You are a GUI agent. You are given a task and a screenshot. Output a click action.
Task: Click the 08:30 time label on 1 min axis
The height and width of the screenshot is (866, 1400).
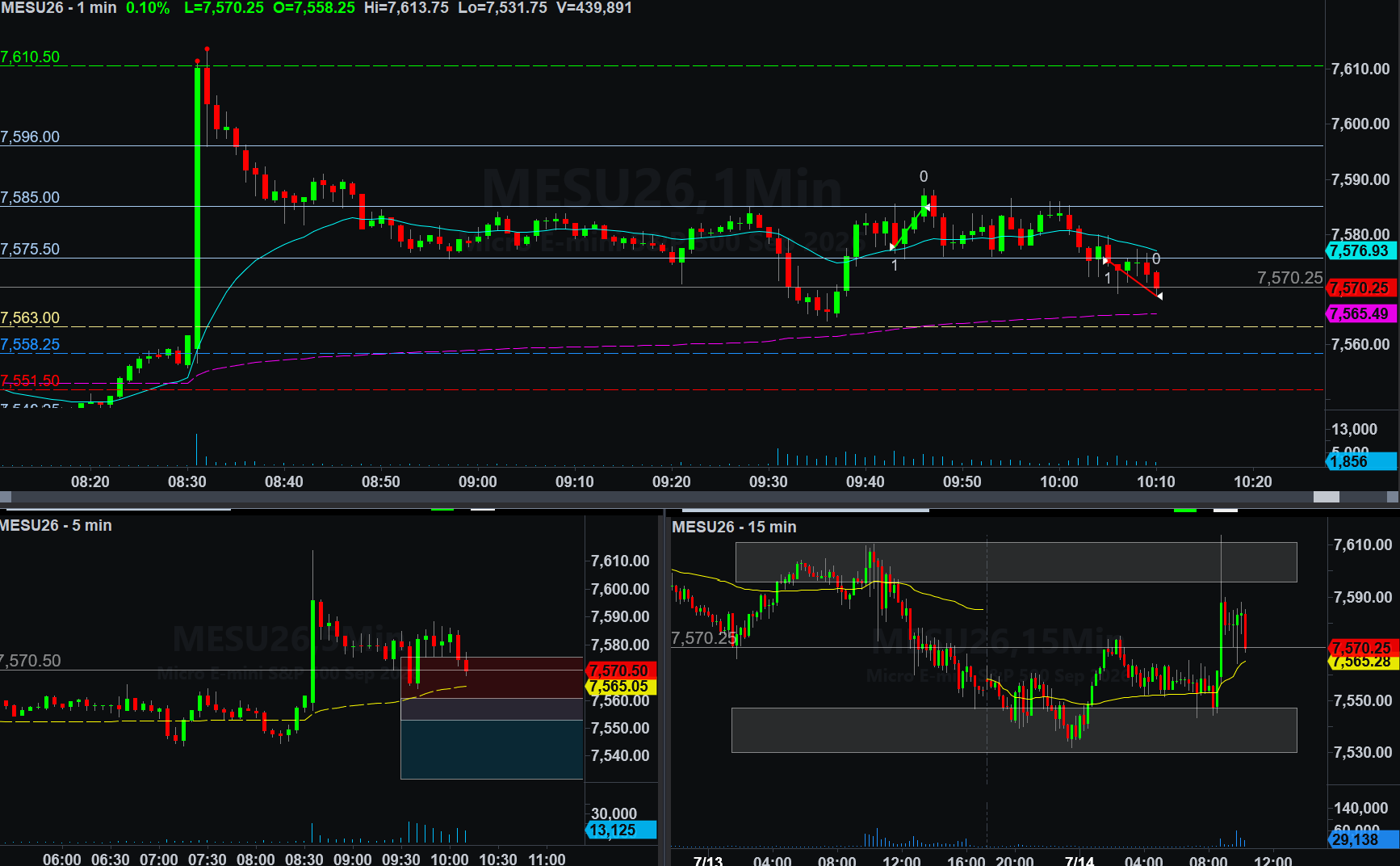[x=187, y=481]
